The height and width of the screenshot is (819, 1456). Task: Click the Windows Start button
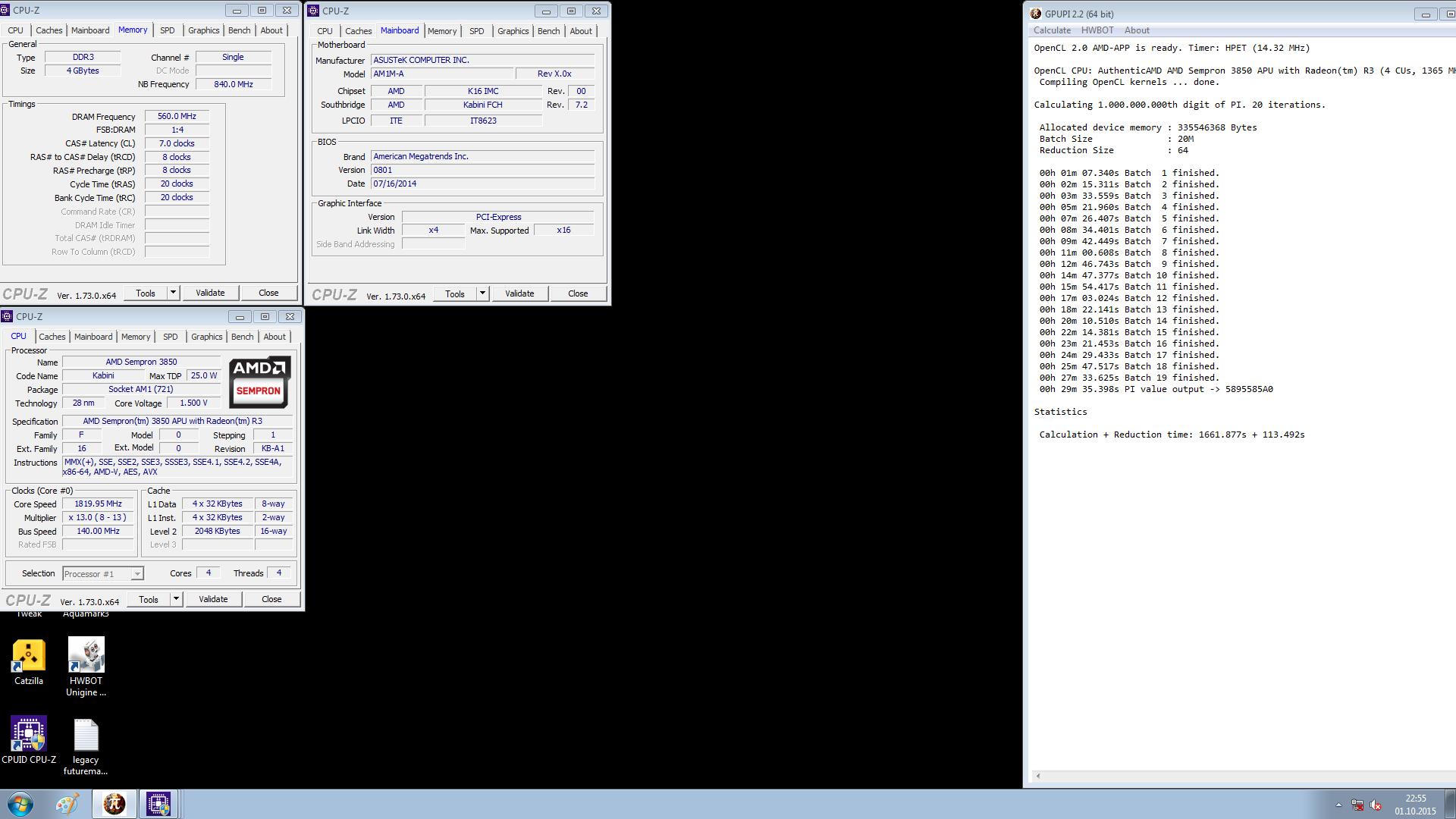tap(20, 804)
